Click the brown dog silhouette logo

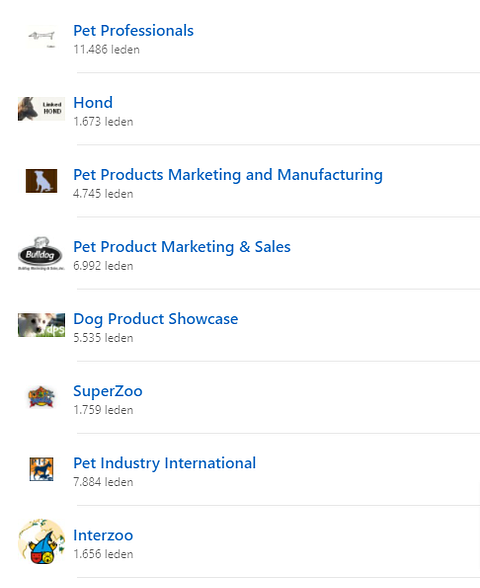(41, 181)
